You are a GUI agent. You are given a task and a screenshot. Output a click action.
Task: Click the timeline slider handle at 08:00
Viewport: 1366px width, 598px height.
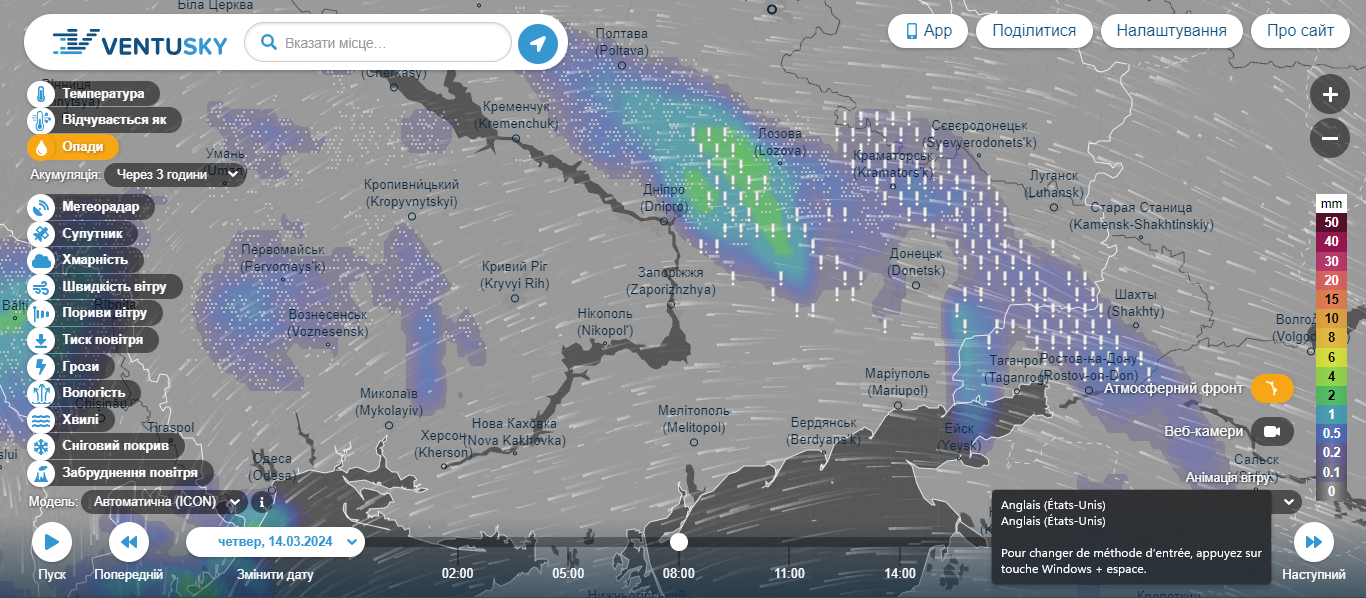tap(679, 542)
